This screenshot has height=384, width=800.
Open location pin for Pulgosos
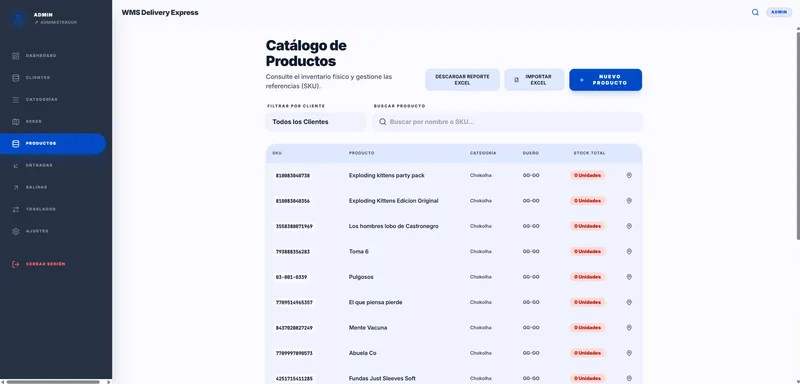tap(629, 277)
